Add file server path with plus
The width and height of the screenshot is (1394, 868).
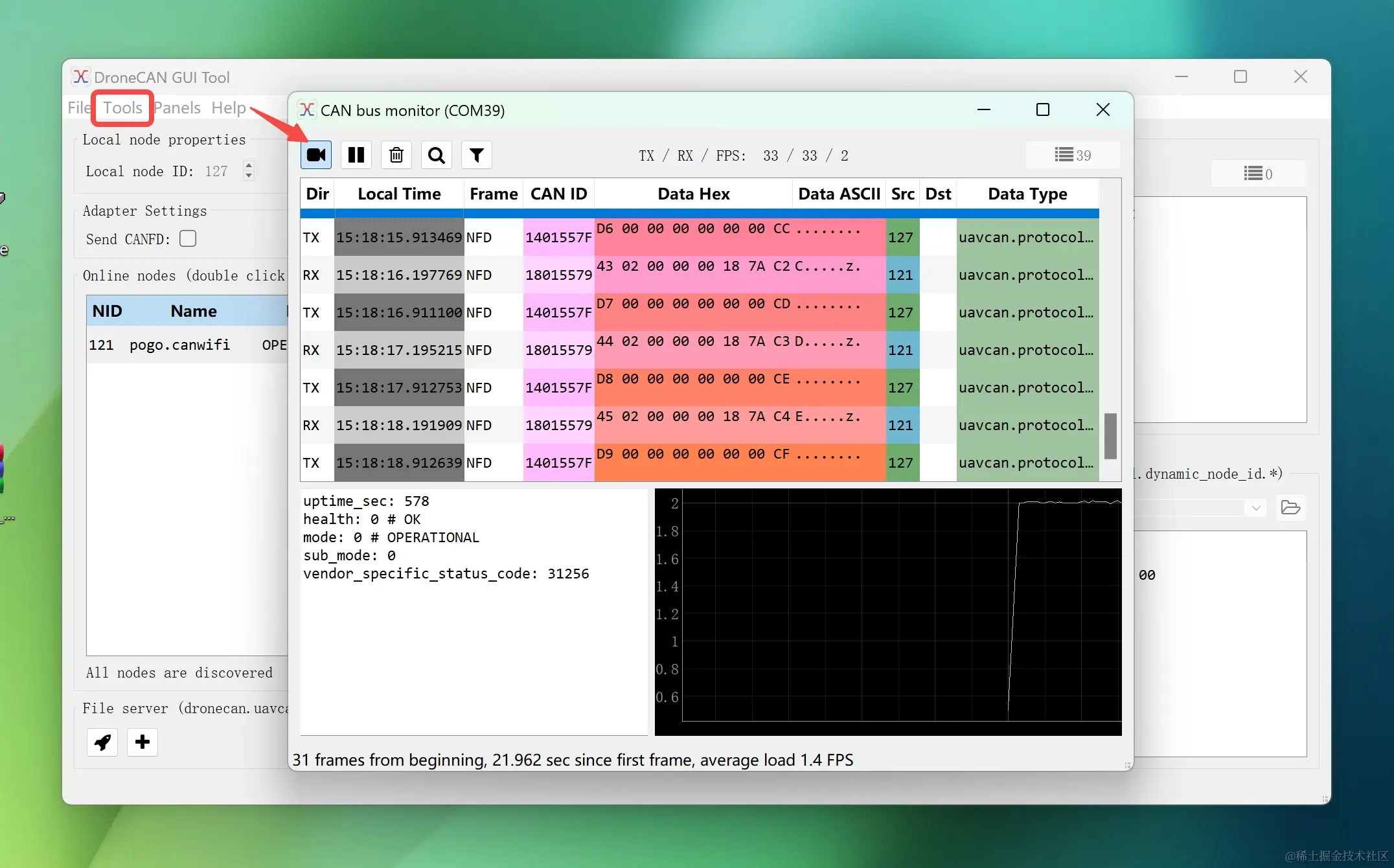[x=143, y=742]
